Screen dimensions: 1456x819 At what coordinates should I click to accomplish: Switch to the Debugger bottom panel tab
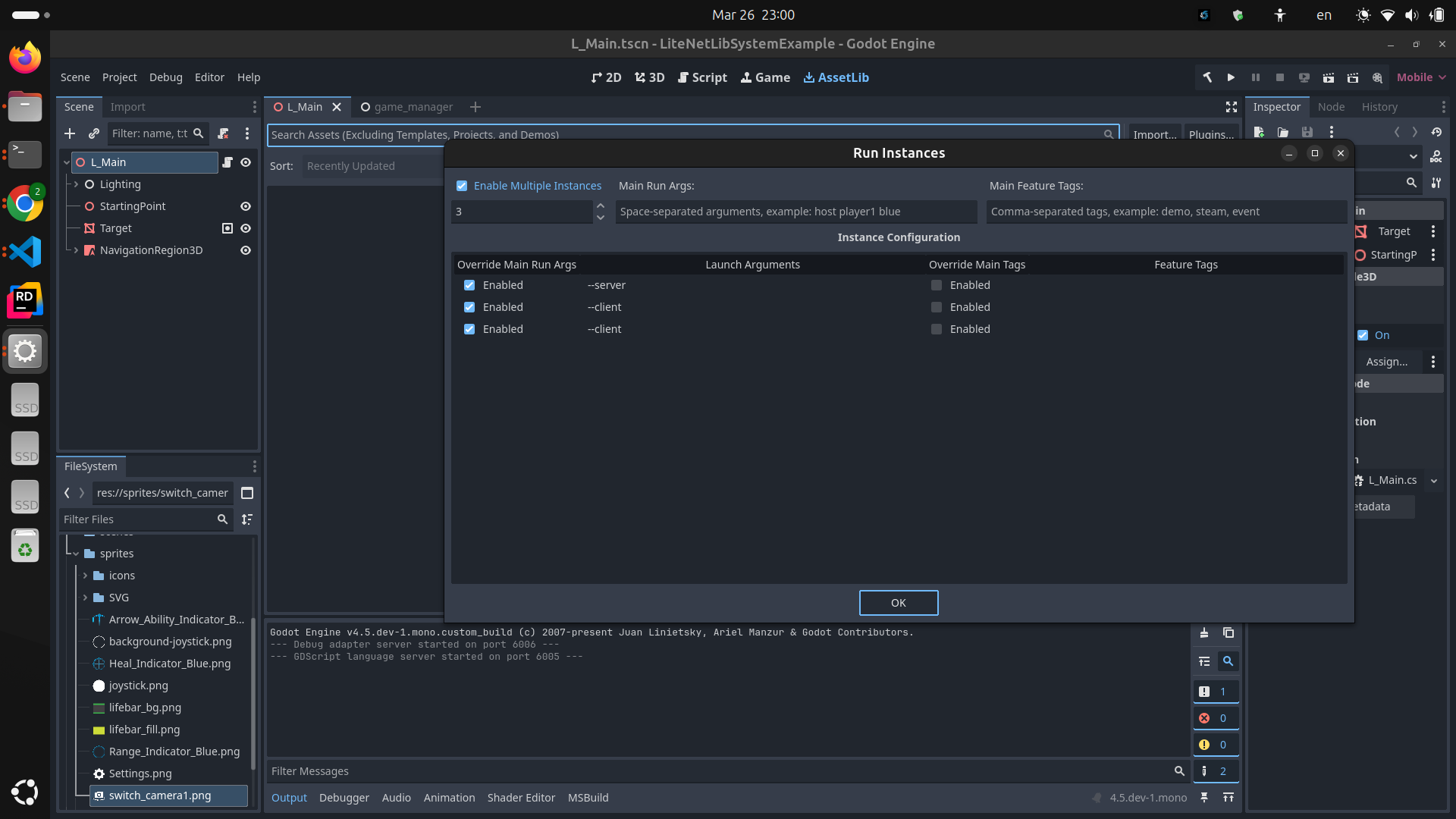point(344,798)
